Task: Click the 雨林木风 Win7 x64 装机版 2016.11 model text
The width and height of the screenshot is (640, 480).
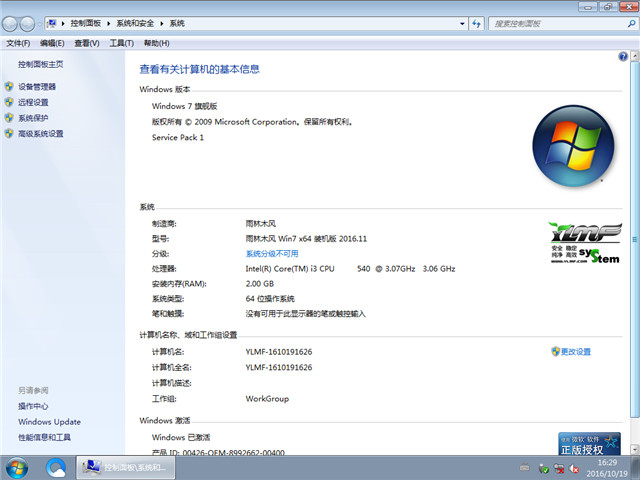Action: 306,239
